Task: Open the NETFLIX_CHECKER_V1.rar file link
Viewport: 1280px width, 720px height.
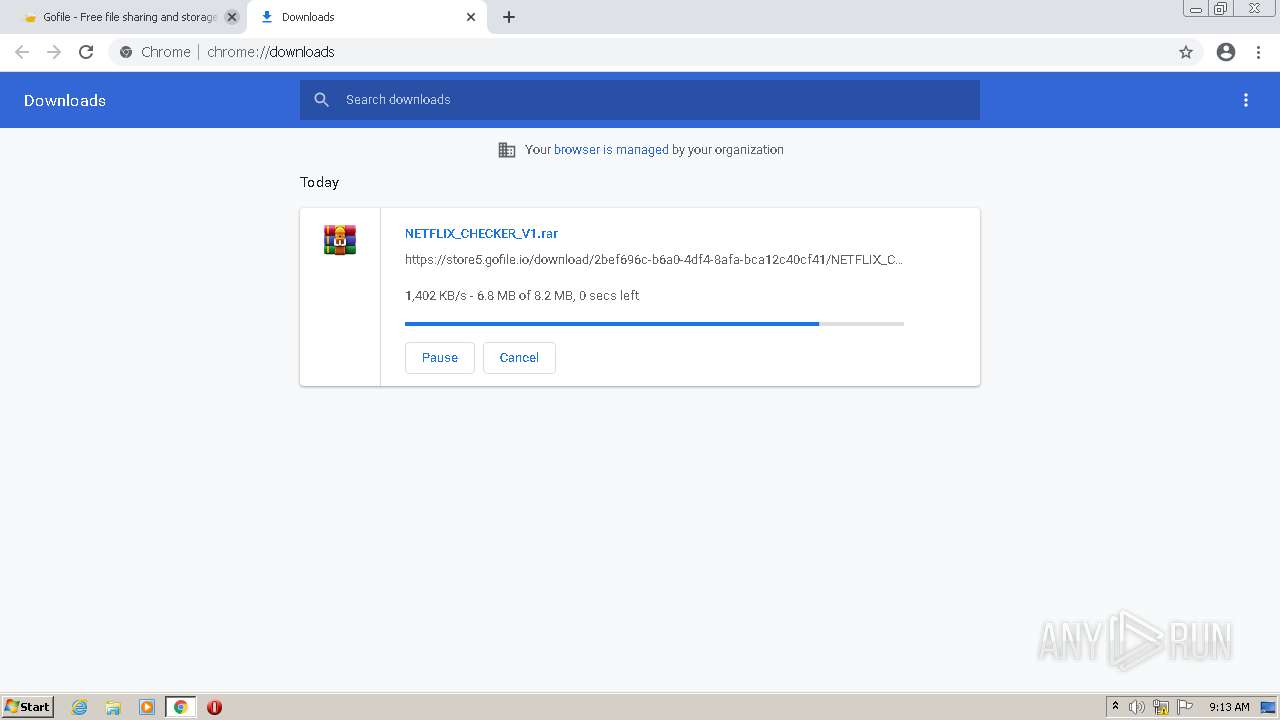Action: click(x=481, y=233)
